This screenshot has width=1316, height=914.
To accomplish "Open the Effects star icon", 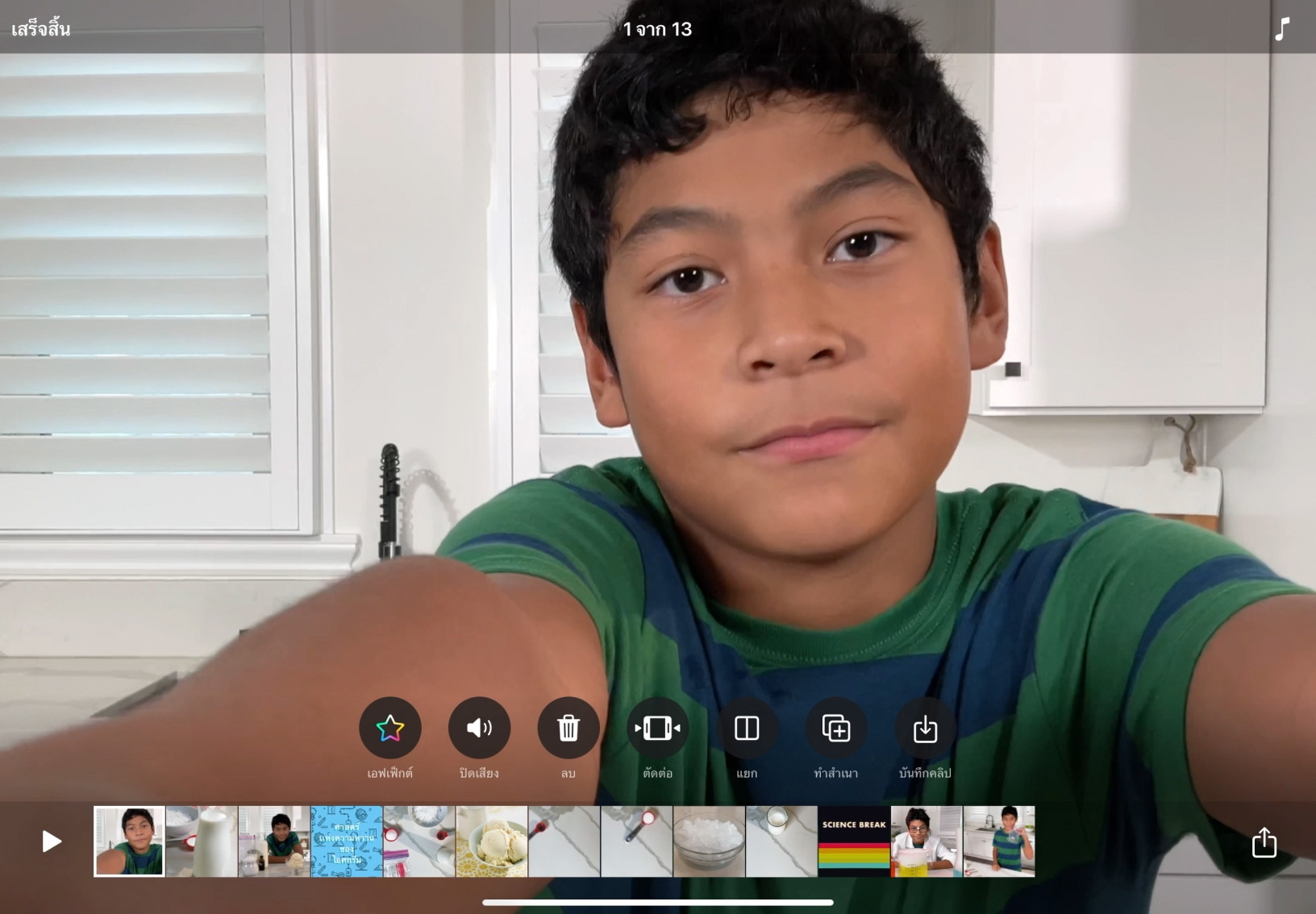I will [x=390, y=729].
